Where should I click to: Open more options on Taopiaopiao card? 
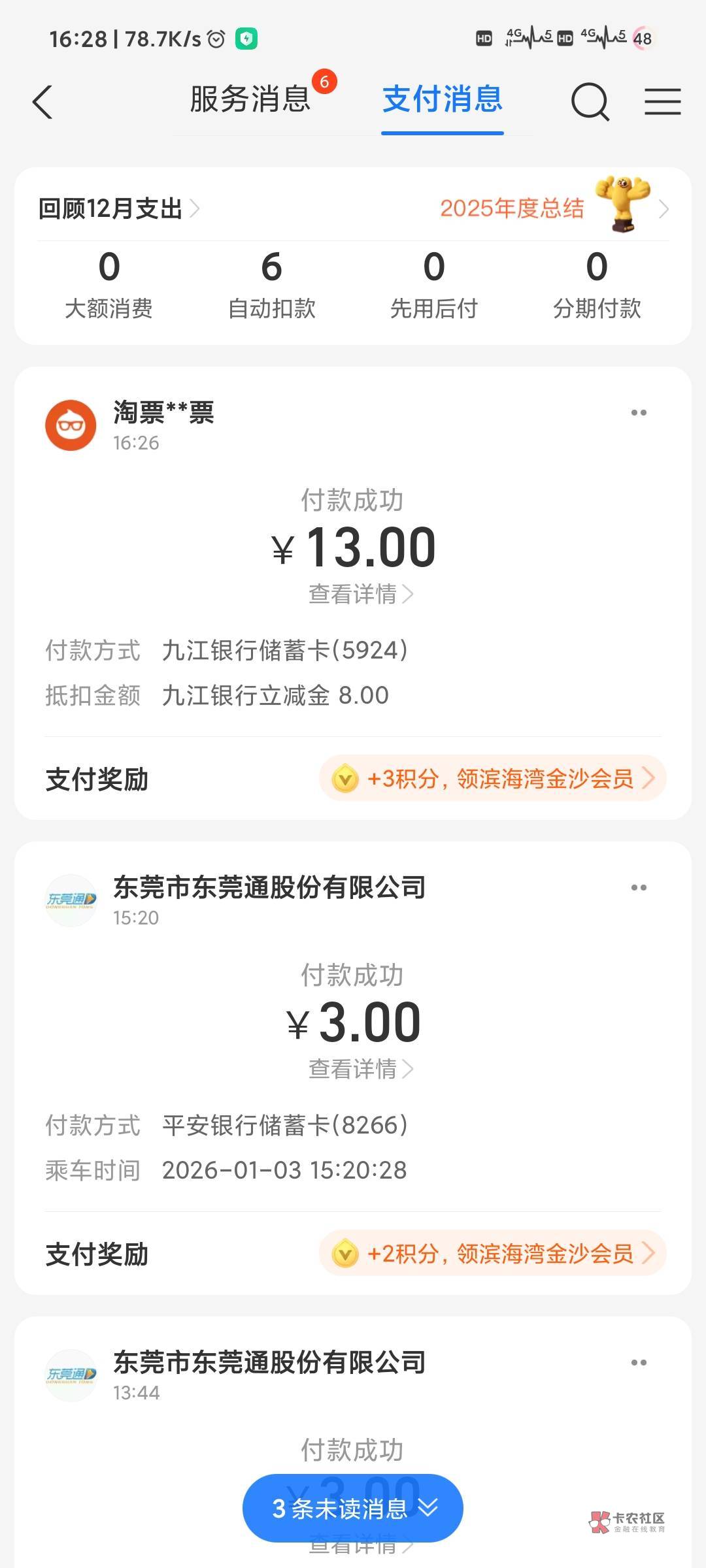click(x=639, y=413)
